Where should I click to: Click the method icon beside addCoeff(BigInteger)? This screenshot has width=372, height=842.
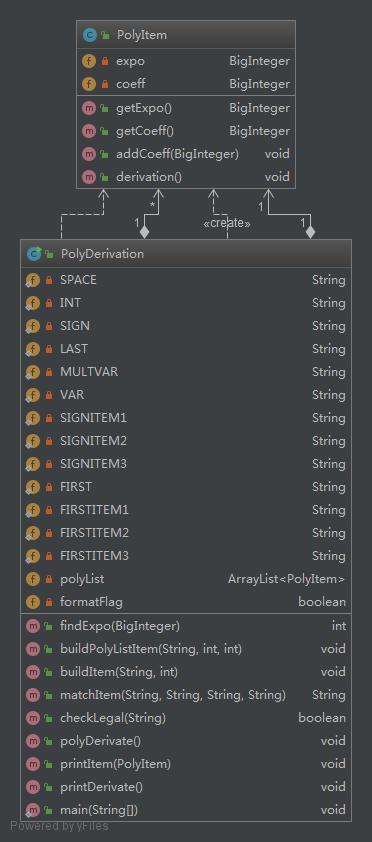(89, 154)
